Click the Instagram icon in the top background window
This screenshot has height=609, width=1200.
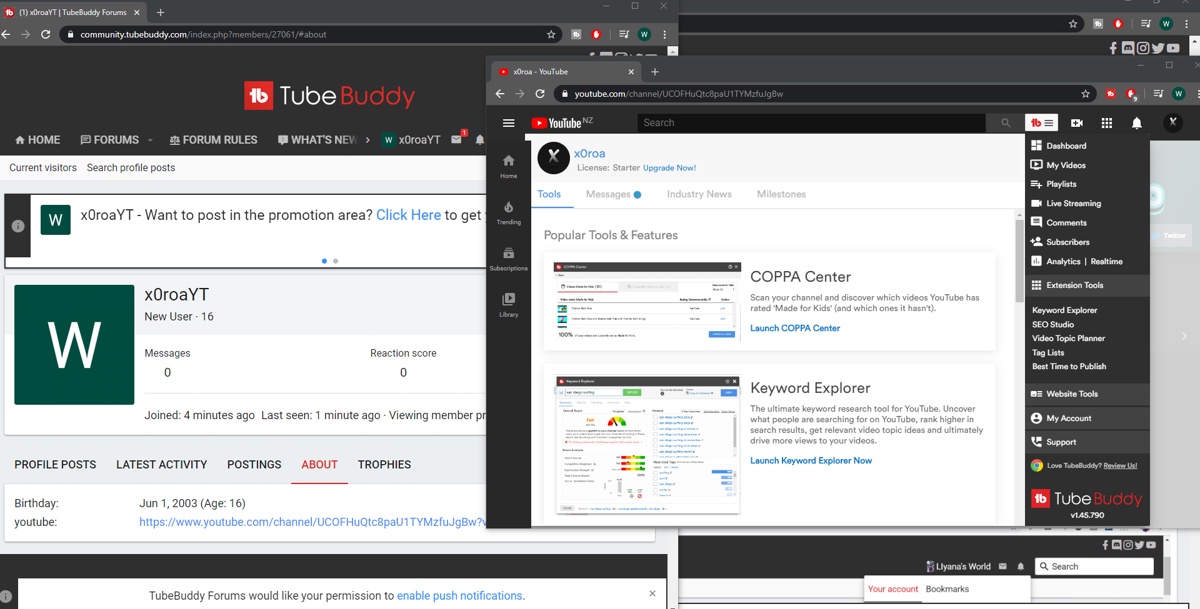(1143, 47)
